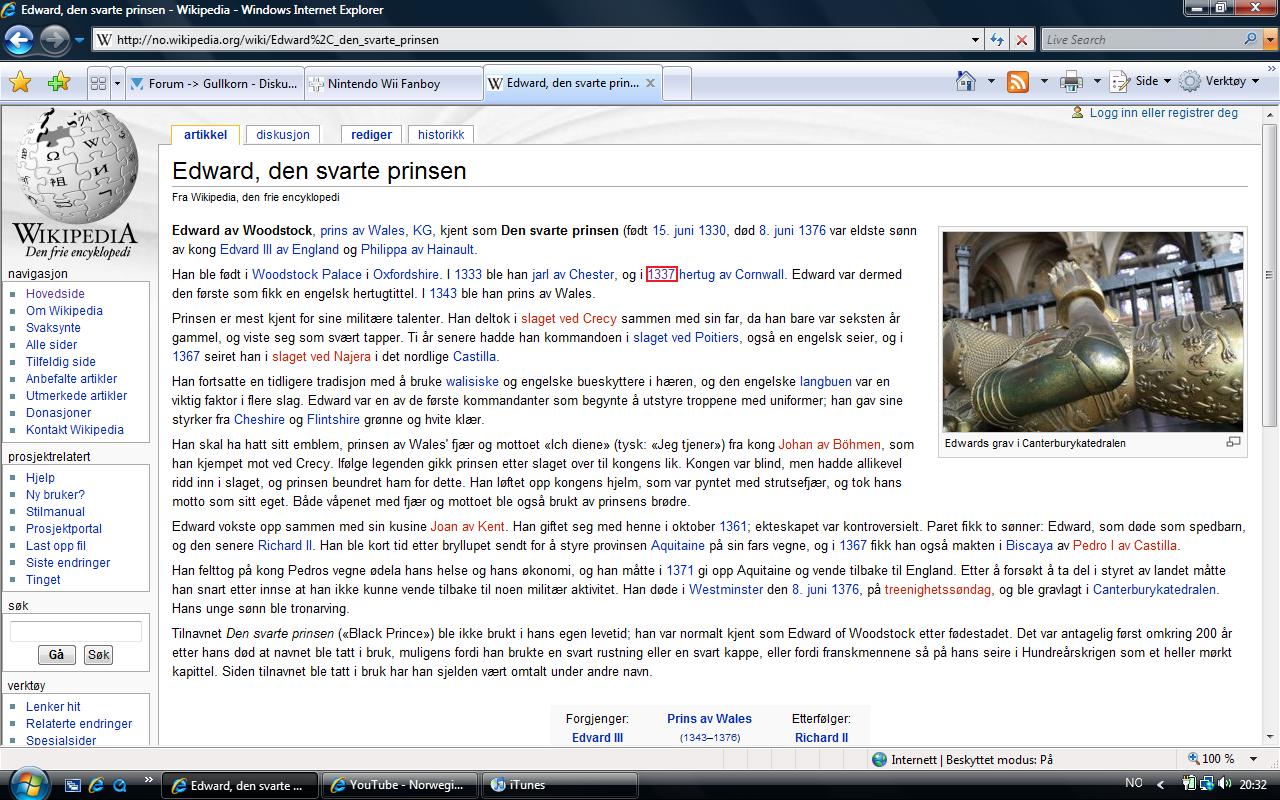Screen dimensions: 1280x800
Task: Click the Søk search button
Action: [x=98, y=654]
